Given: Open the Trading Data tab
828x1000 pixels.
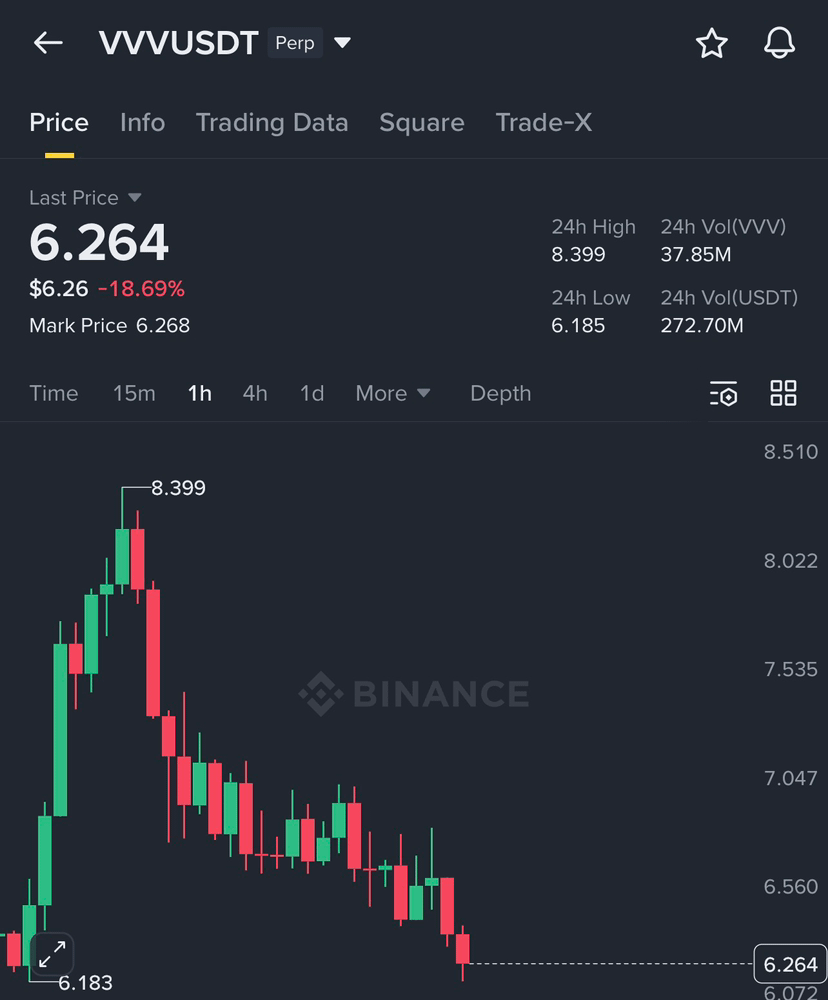Looking at the screenshot, I should [x=272, y=122].
